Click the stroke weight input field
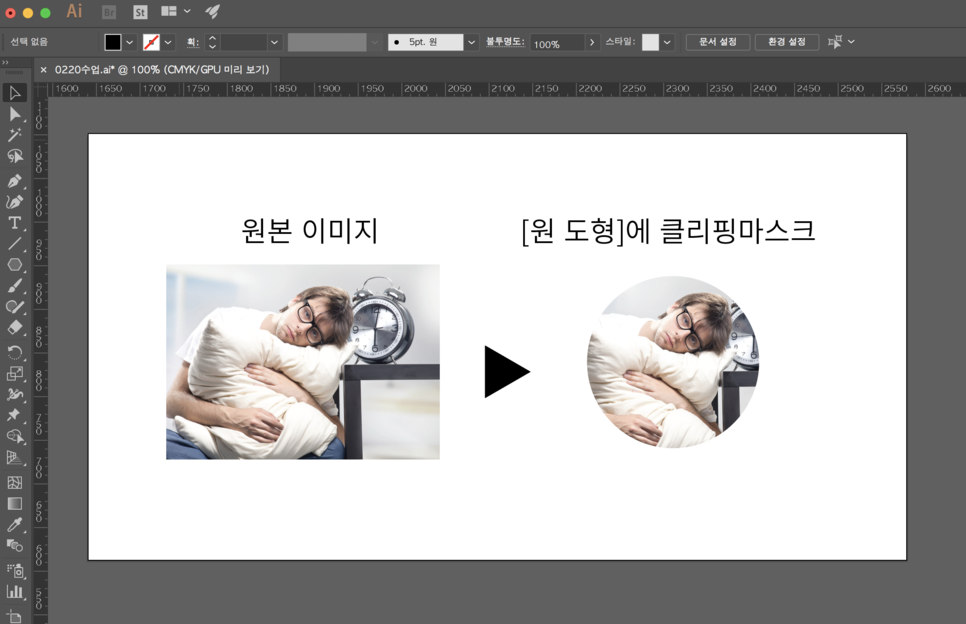 click(x=244, y=42)
